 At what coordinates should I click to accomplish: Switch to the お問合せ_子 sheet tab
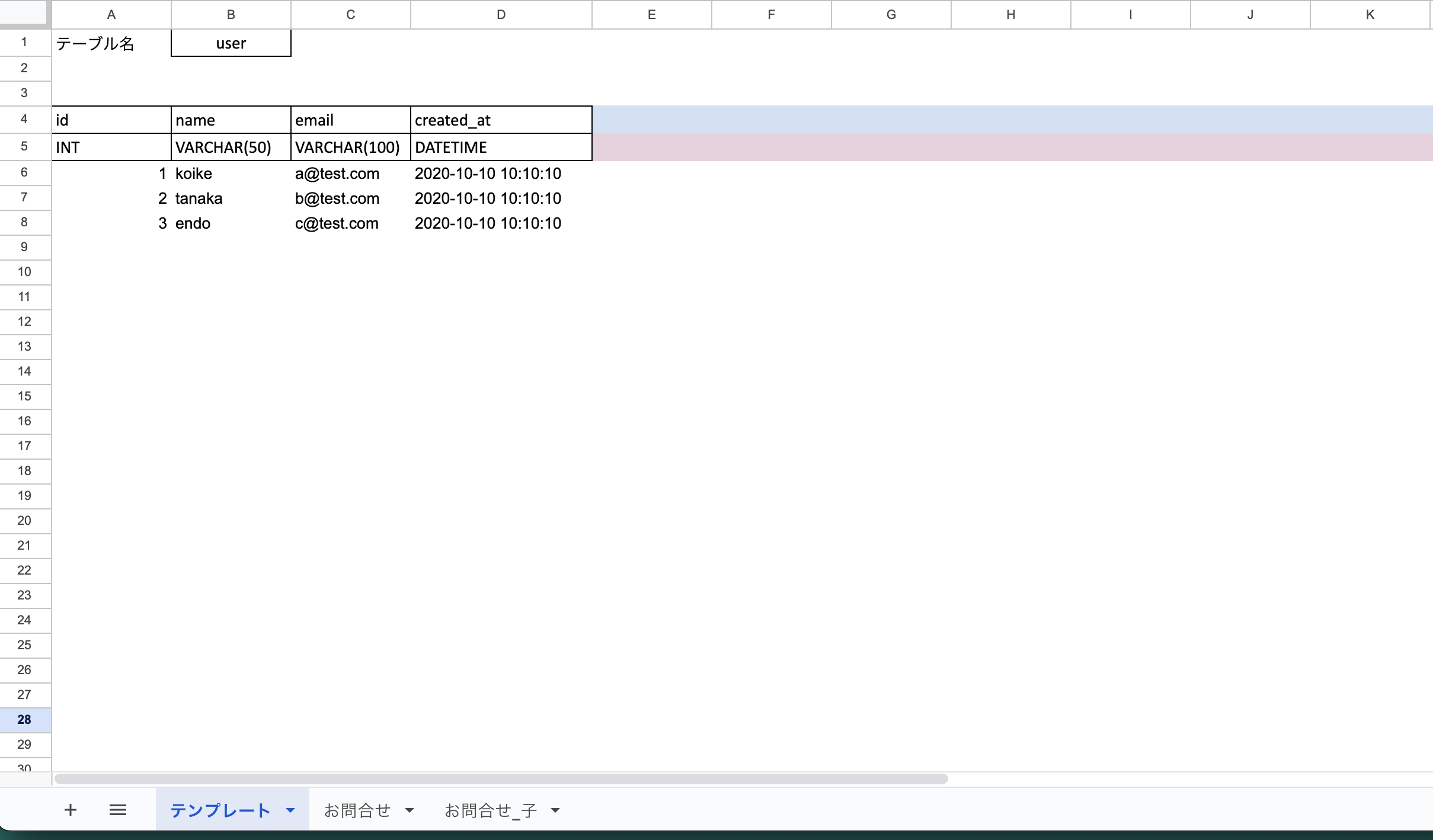click(x=491, y=810)
